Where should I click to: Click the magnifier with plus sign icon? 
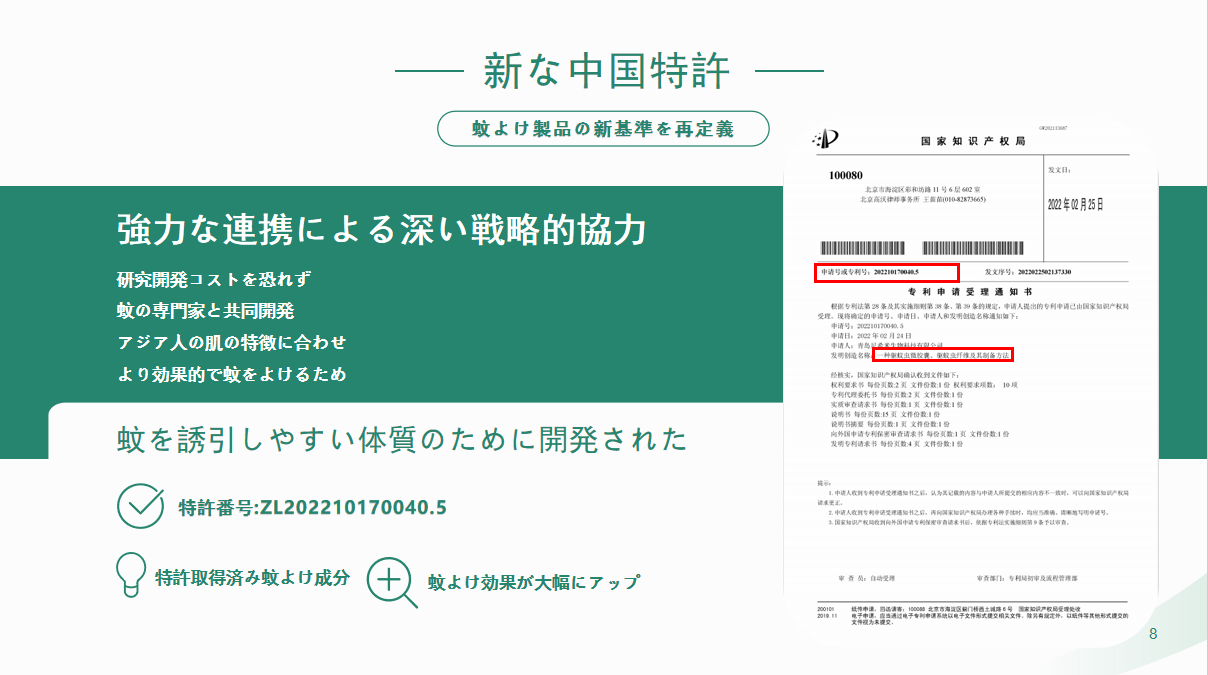392,582
